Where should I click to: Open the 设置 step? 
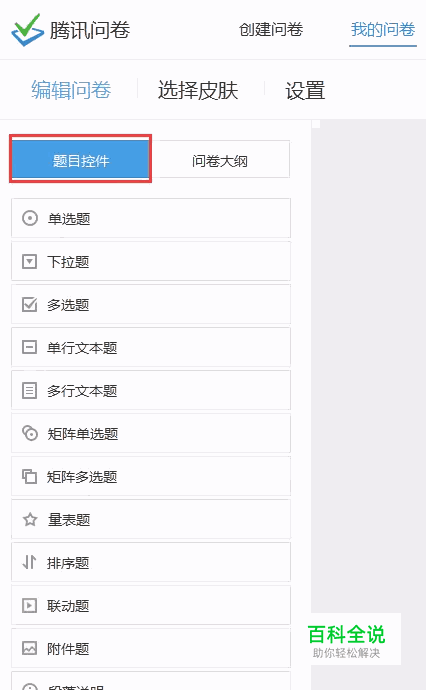click(x=305, y=91)
